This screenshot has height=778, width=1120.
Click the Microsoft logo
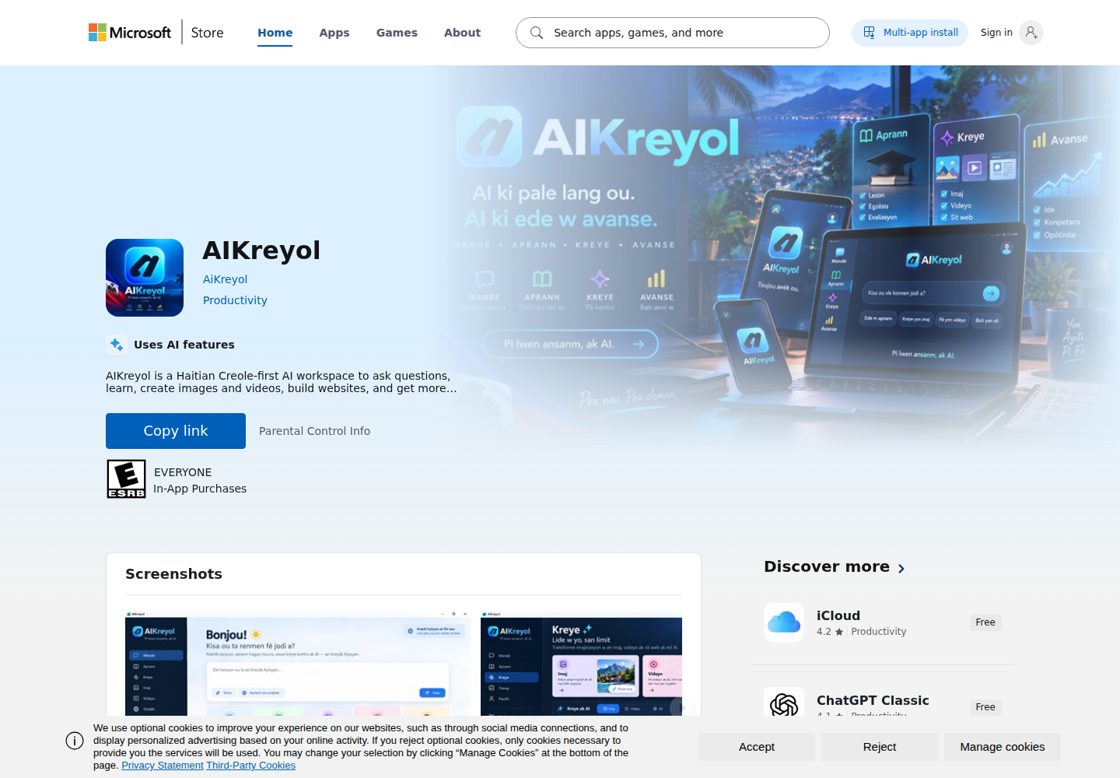click(129, 32)
